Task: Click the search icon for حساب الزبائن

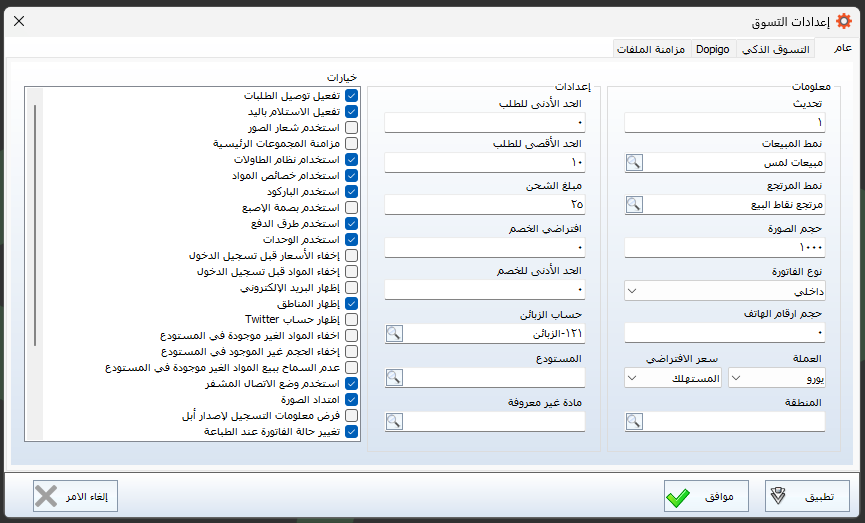Action: click(394, 333)
